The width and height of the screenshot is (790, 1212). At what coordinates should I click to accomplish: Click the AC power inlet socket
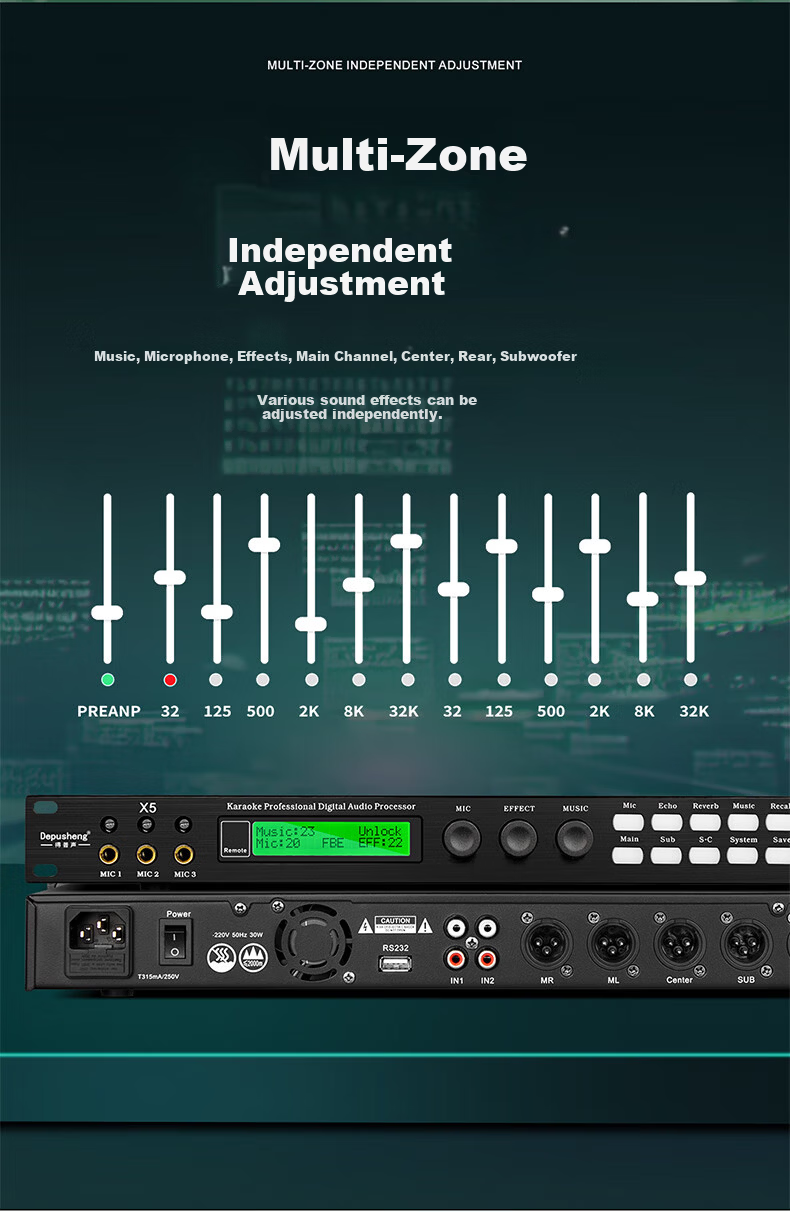[x=99, y=941]
